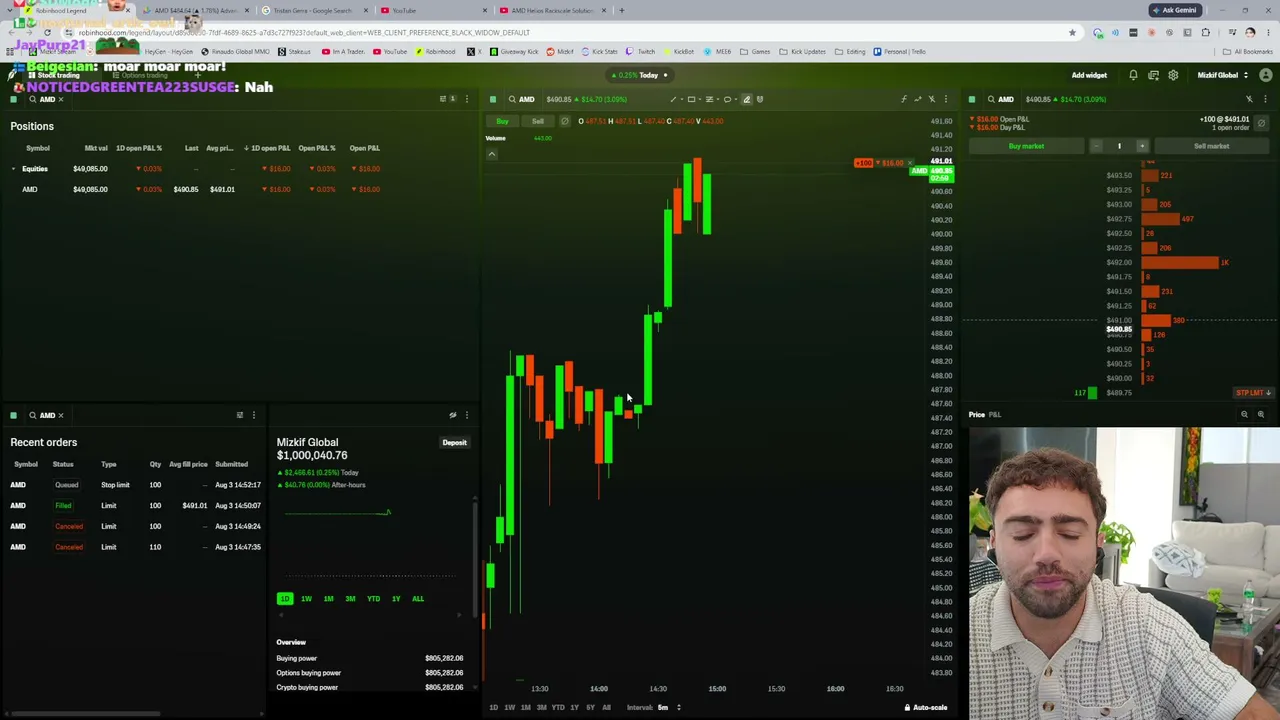Click Sell market in order ladder
The height and width of the screenshot is (720, 1280).
[1211, 146]
